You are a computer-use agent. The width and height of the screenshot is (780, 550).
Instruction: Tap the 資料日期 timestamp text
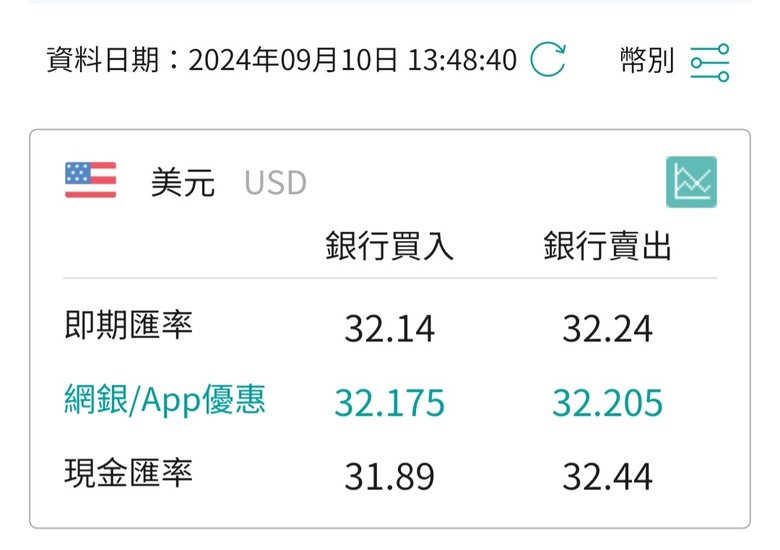tap(282, 60)
